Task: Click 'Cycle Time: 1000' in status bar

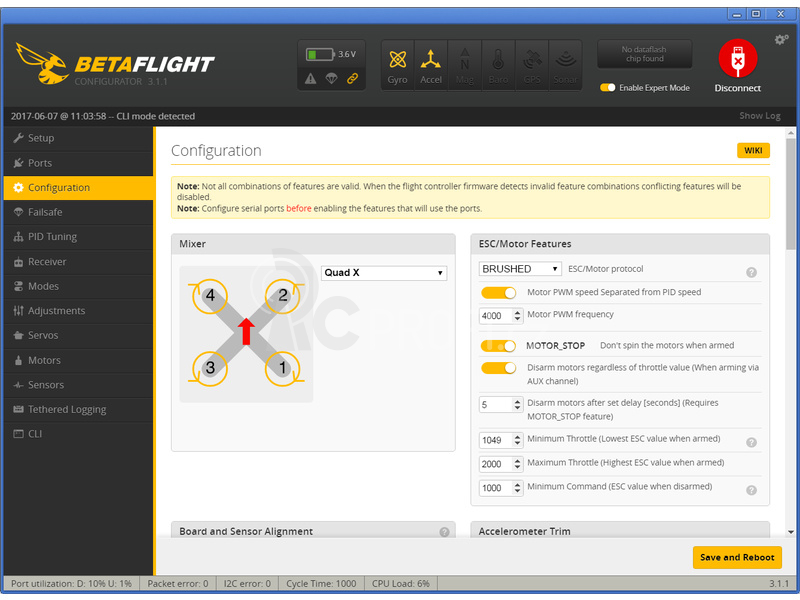Action: coord(321,584)
